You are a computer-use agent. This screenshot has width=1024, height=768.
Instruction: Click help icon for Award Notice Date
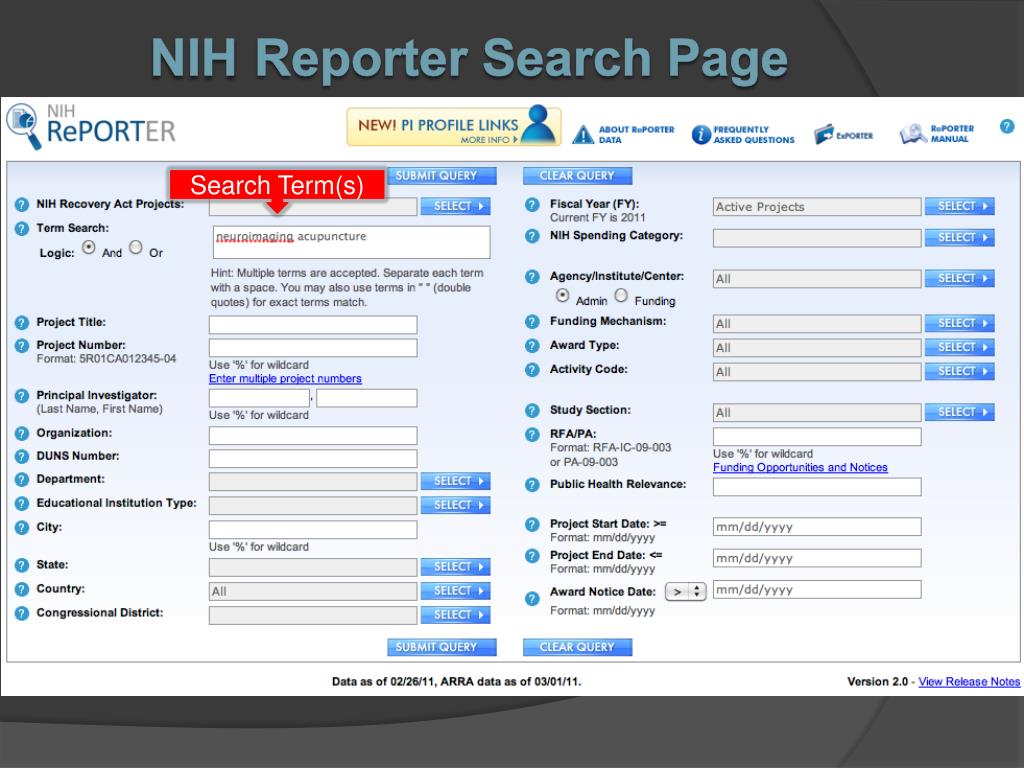(x=532, y=599)
